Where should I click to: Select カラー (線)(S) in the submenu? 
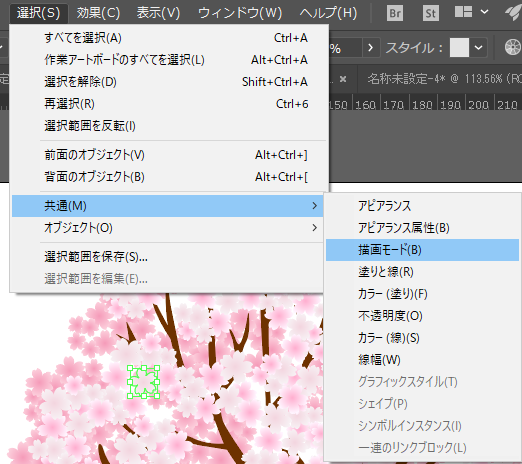[422, 338]
